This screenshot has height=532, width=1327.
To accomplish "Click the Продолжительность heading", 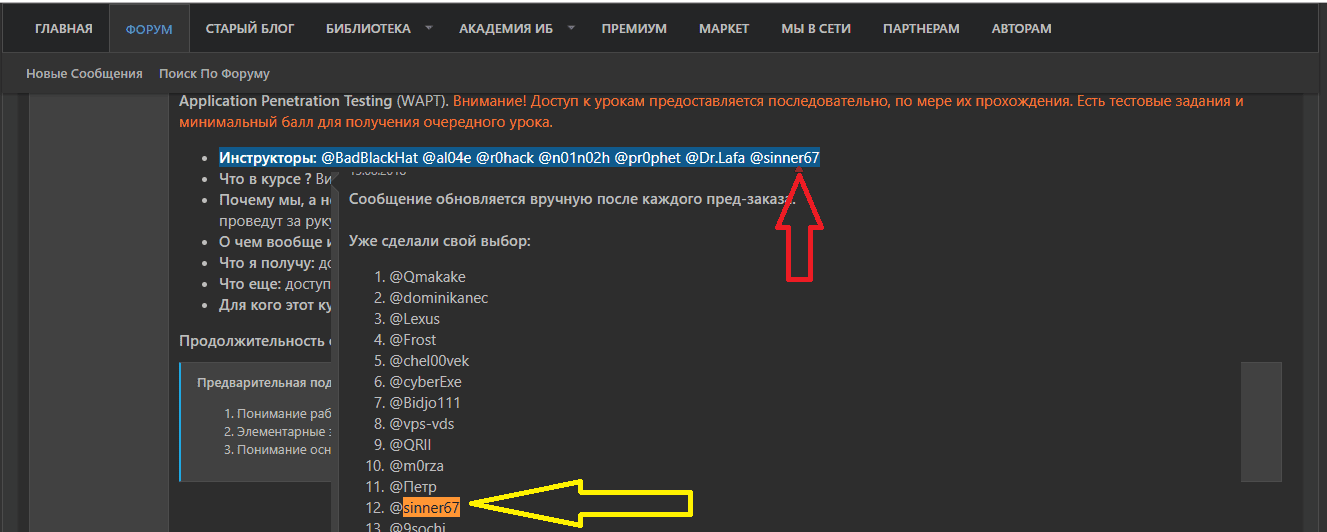I will tap(255, 340).
